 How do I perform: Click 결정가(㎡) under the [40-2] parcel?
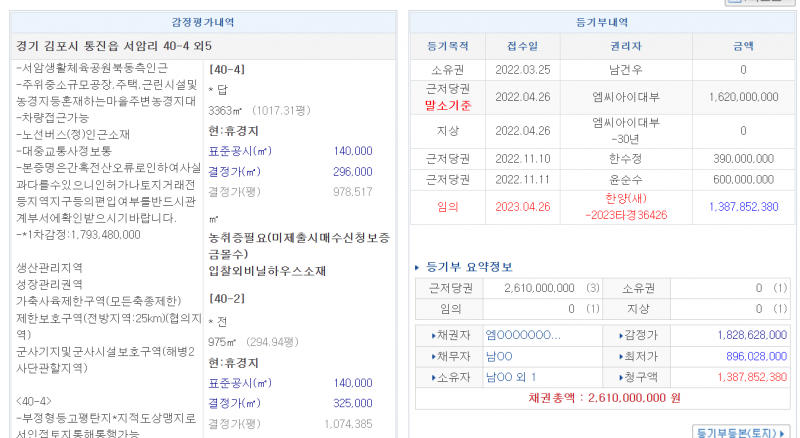click(240, 403)
